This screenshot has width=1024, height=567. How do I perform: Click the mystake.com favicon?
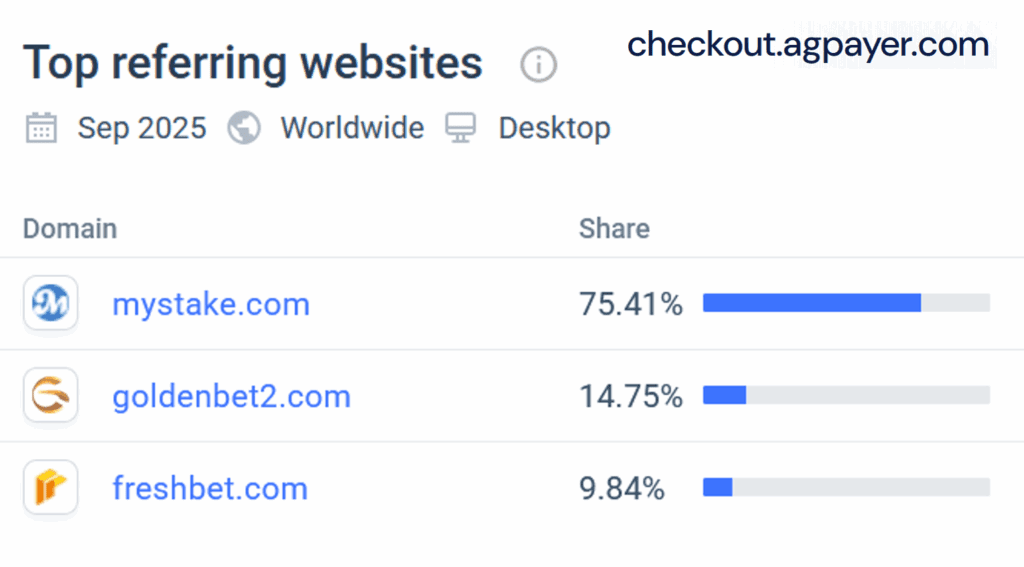(x=50, y=304)
